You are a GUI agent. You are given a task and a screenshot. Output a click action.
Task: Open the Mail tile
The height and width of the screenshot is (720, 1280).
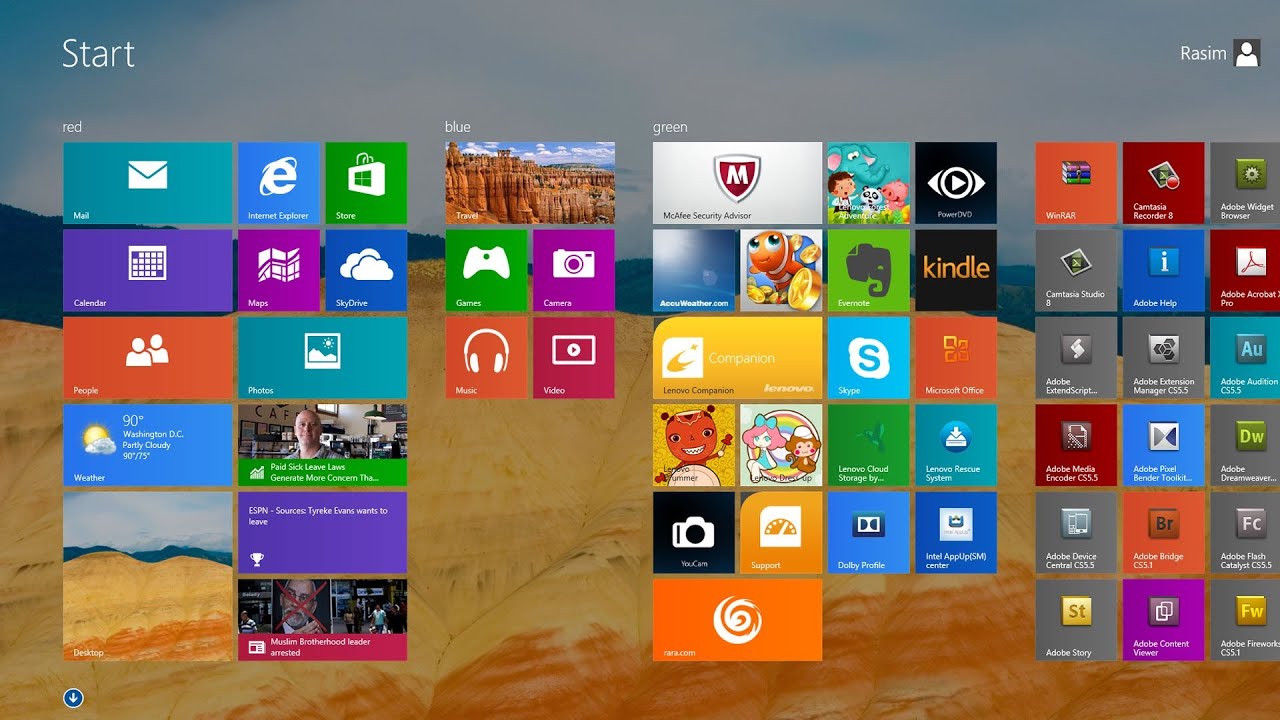point(148,183)
